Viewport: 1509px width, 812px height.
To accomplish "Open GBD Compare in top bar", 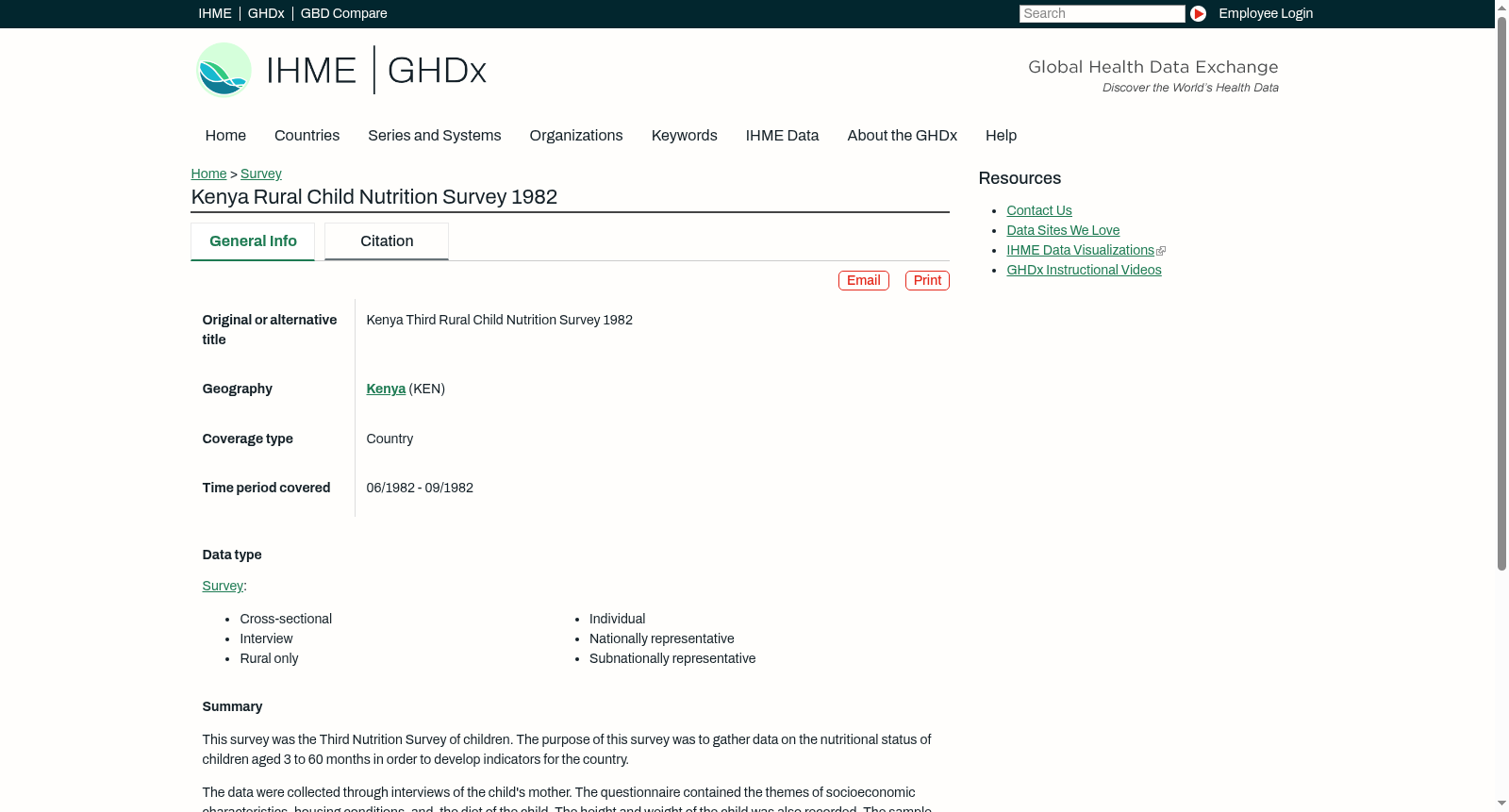I will point(344,13).
